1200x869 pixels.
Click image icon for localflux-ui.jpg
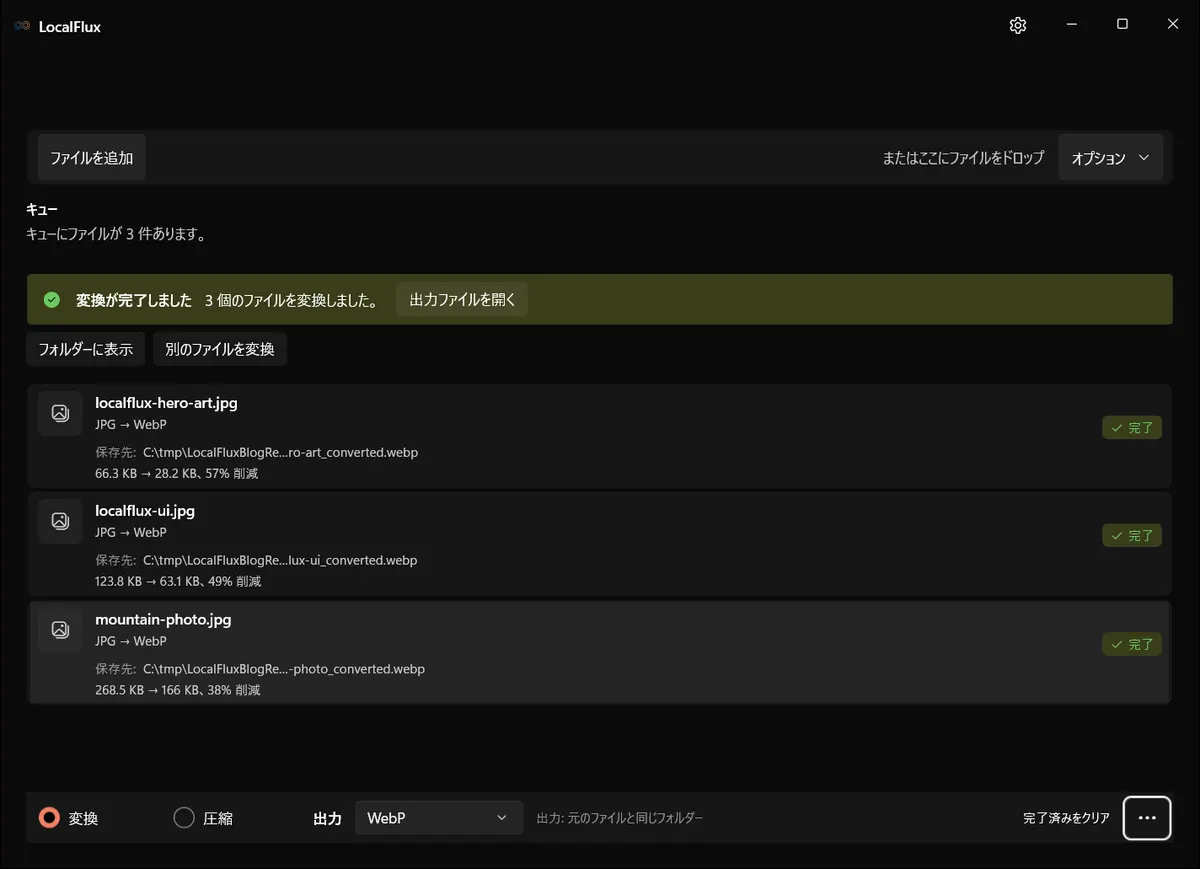click(x=60, y=521)
